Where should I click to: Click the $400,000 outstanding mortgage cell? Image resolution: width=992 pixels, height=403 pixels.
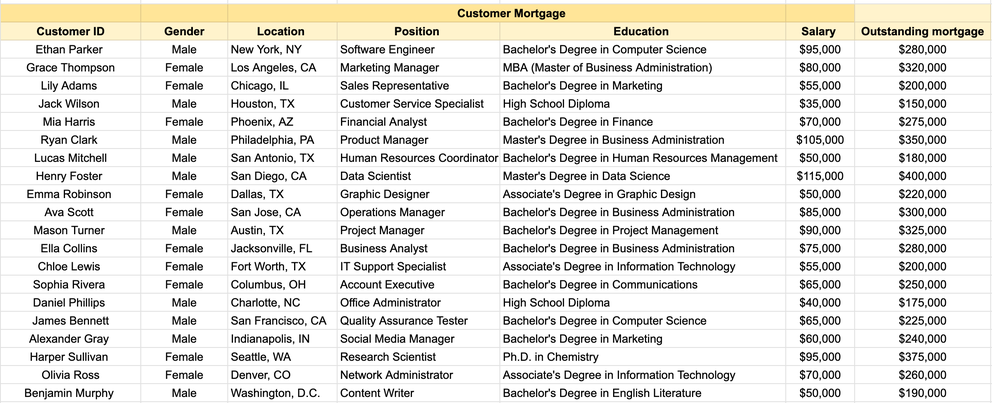(922, 176)
